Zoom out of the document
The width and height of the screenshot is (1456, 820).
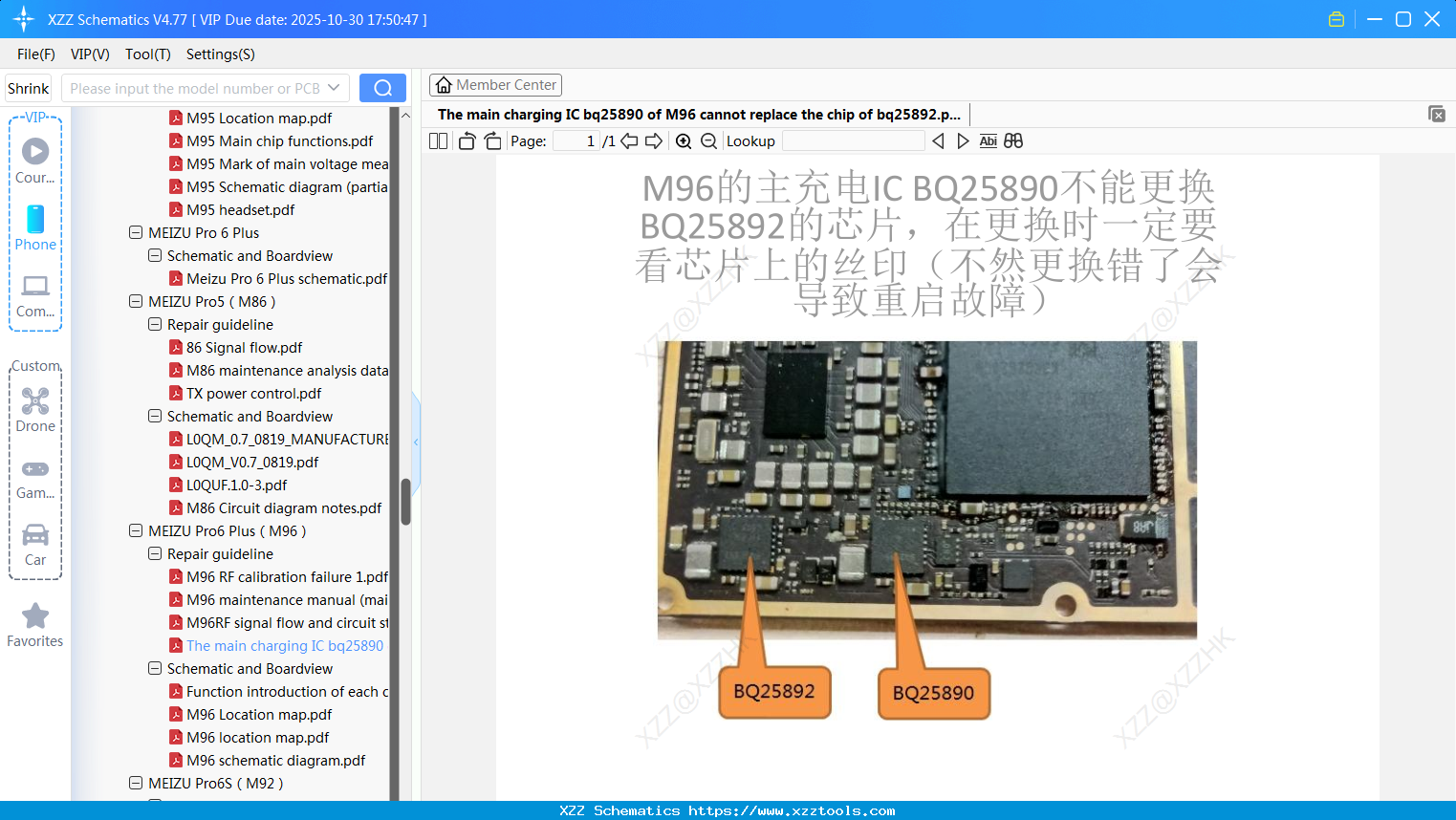(x=708, y=140)
